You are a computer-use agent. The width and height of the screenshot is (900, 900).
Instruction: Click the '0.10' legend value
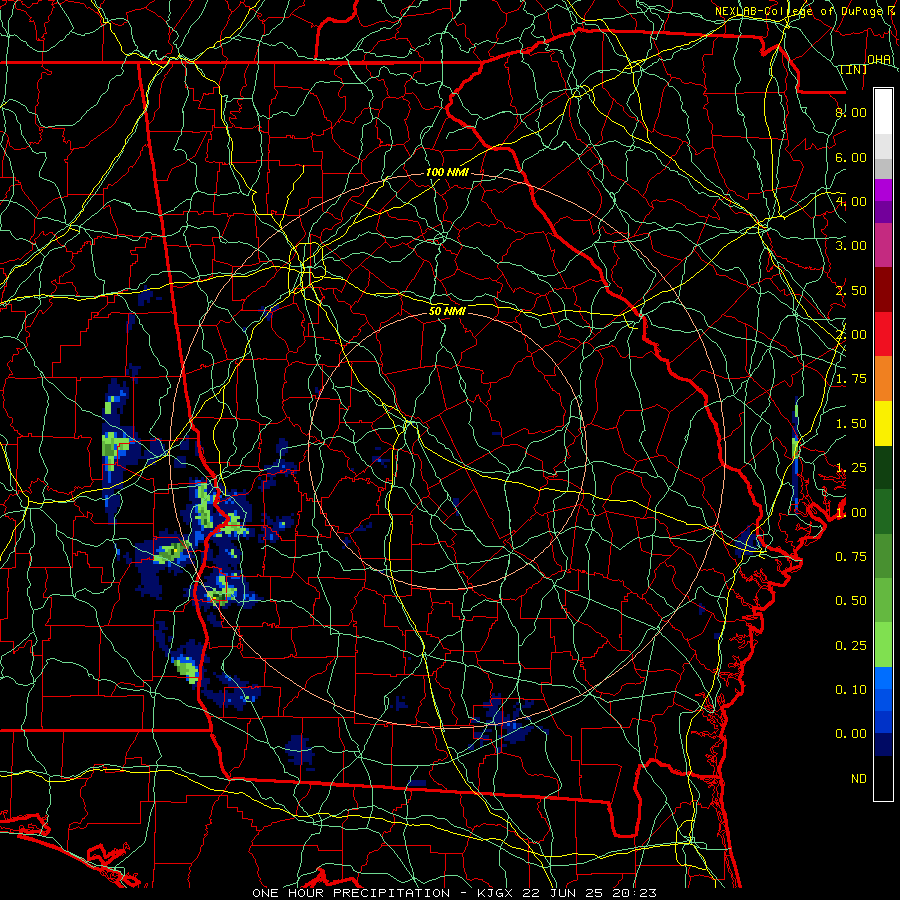coord(851,690)
